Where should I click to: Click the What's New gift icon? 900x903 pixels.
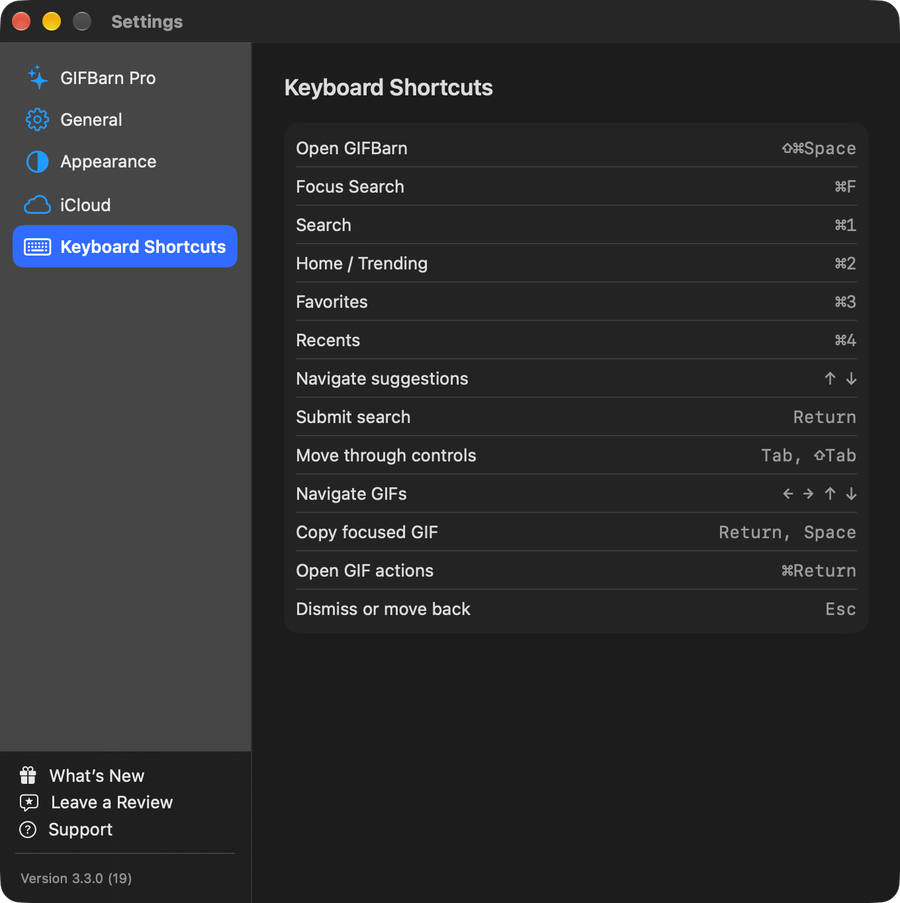(28, 775)
